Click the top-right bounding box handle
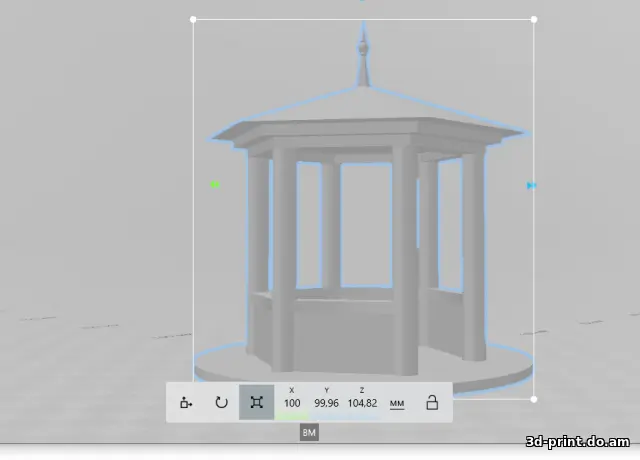640x460 pixels. 534,19
